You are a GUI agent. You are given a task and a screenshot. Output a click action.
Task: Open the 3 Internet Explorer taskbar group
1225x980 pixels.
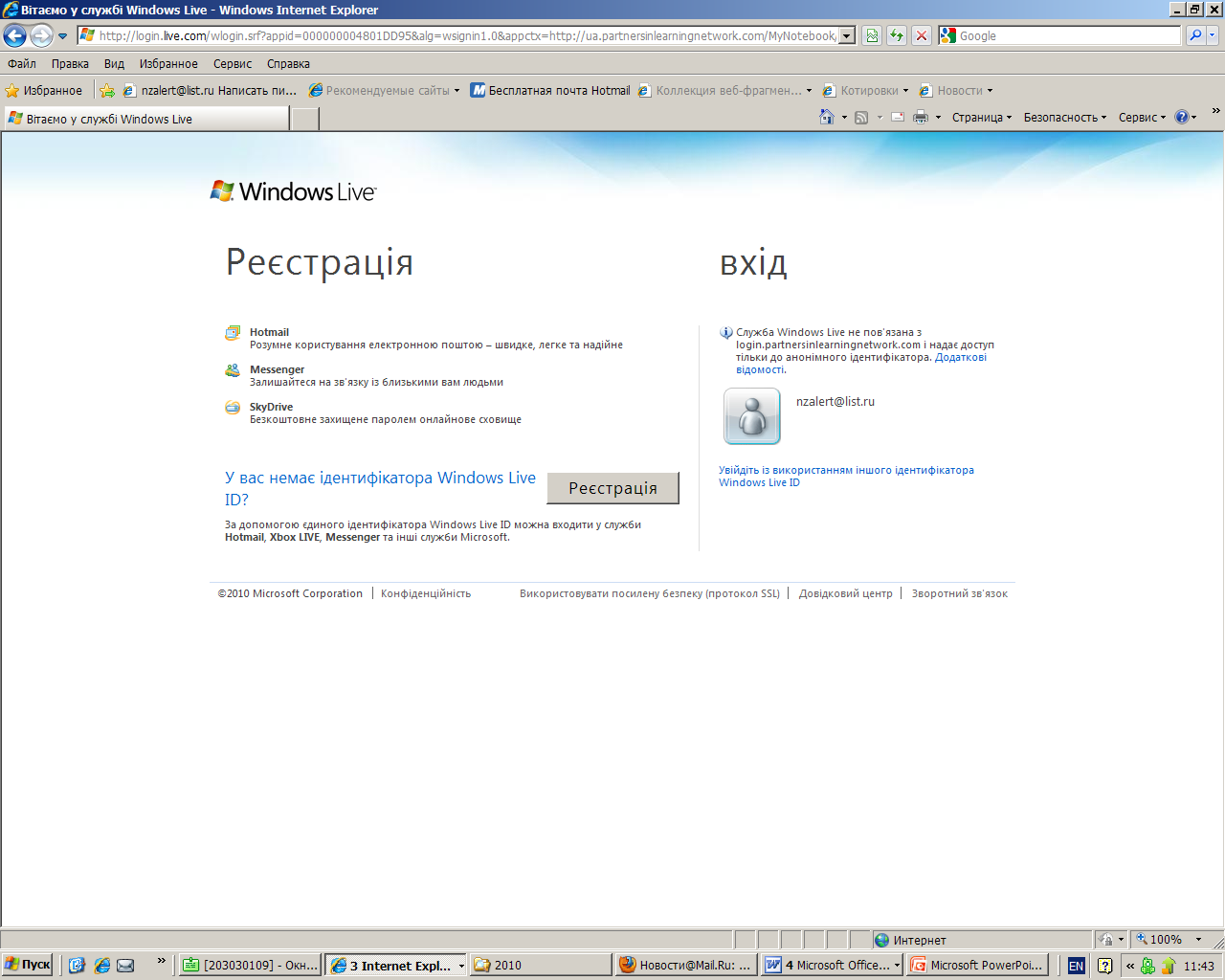[395, 965]
